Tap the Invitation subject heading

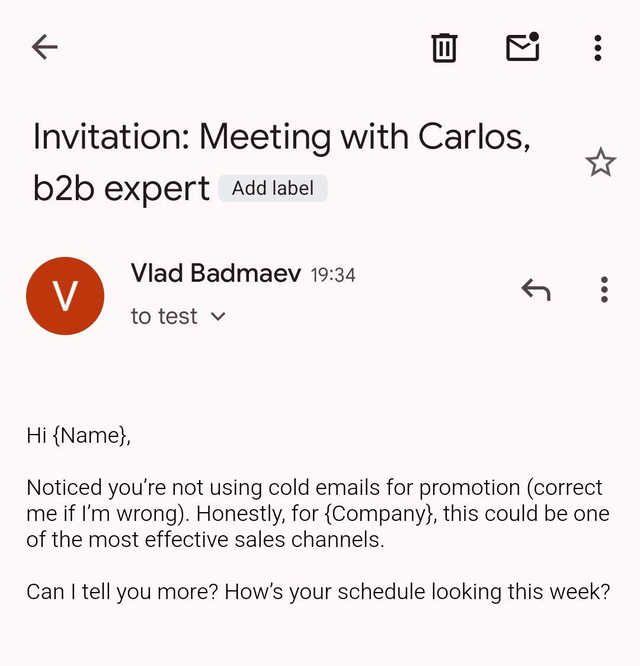282,162
